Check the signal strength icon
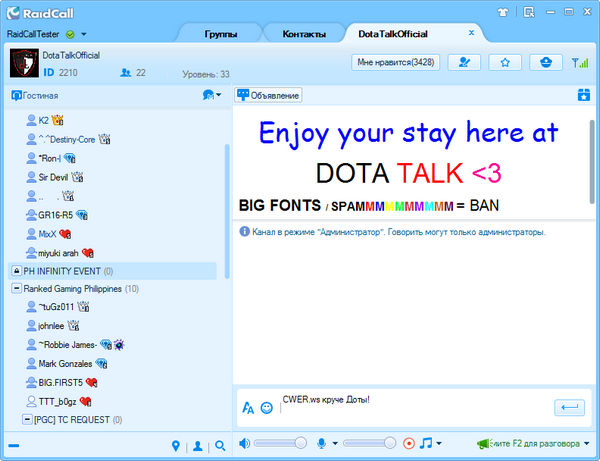The width and height of the screenshot is (600, 461). pyautogui.click(x=580, y=63)
